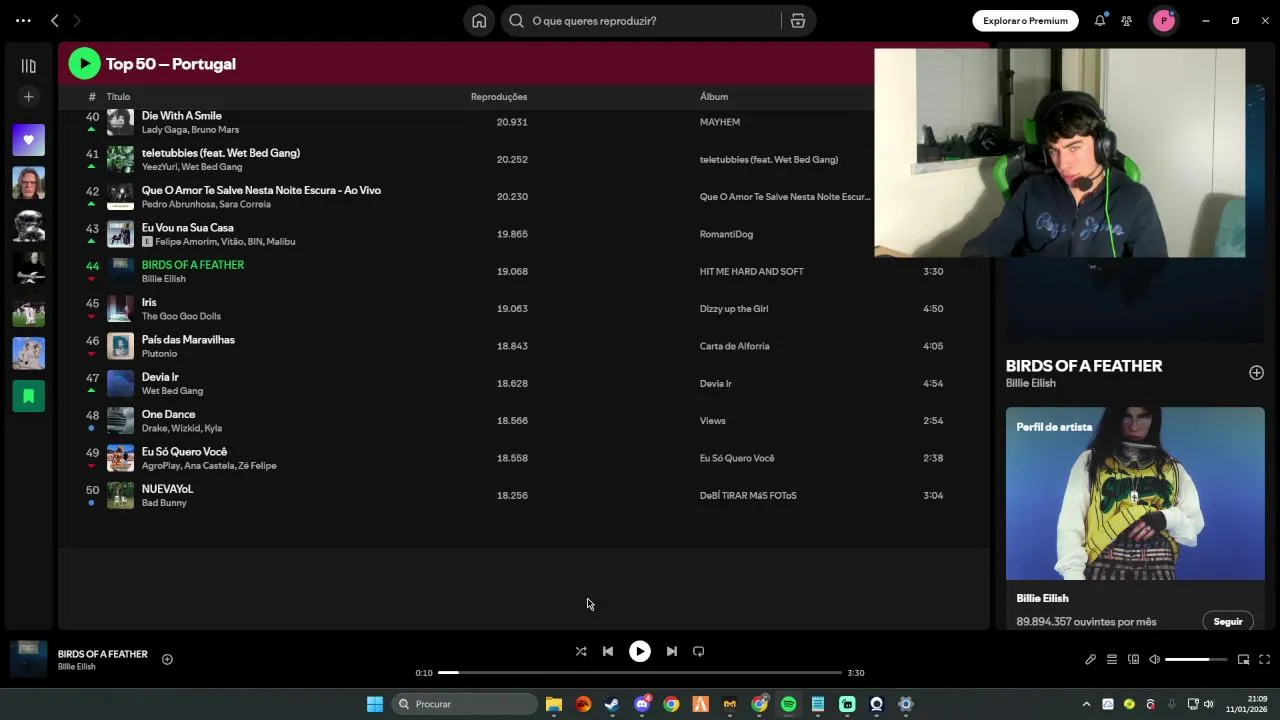The width and height of the screenshot is (1280, 720).
Task: Open album 'DeBÍ TiRAR MáS FOToS'
Action: pos(748,496)
